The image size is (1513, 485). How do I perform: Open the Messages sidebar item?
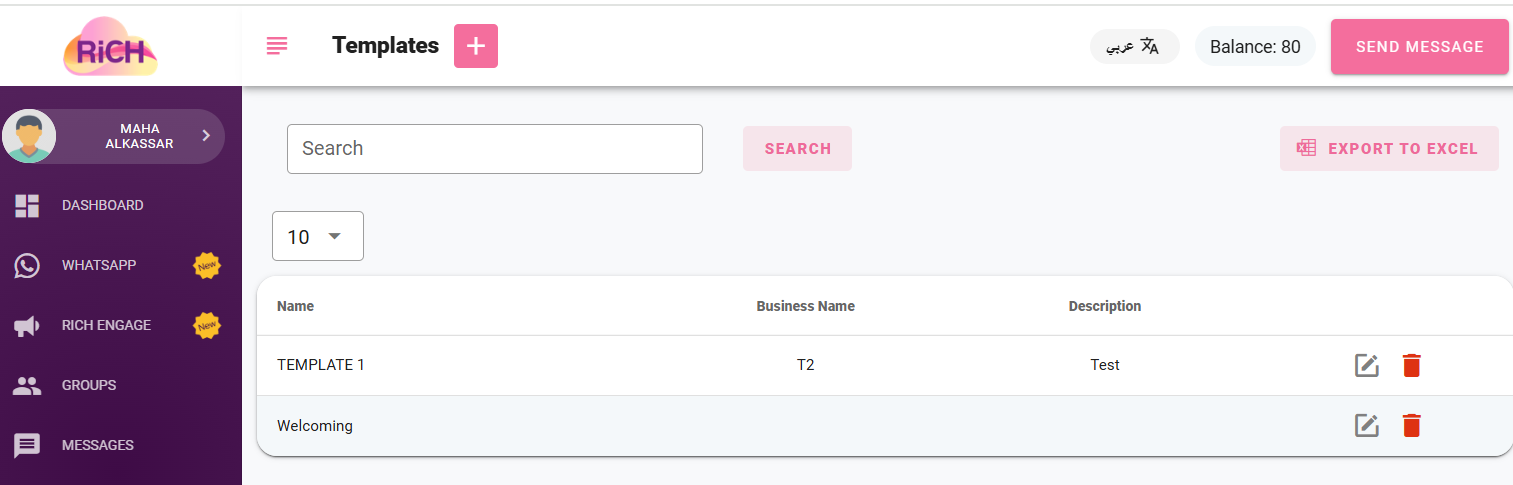pyautogui.click(x=98, y=445)
